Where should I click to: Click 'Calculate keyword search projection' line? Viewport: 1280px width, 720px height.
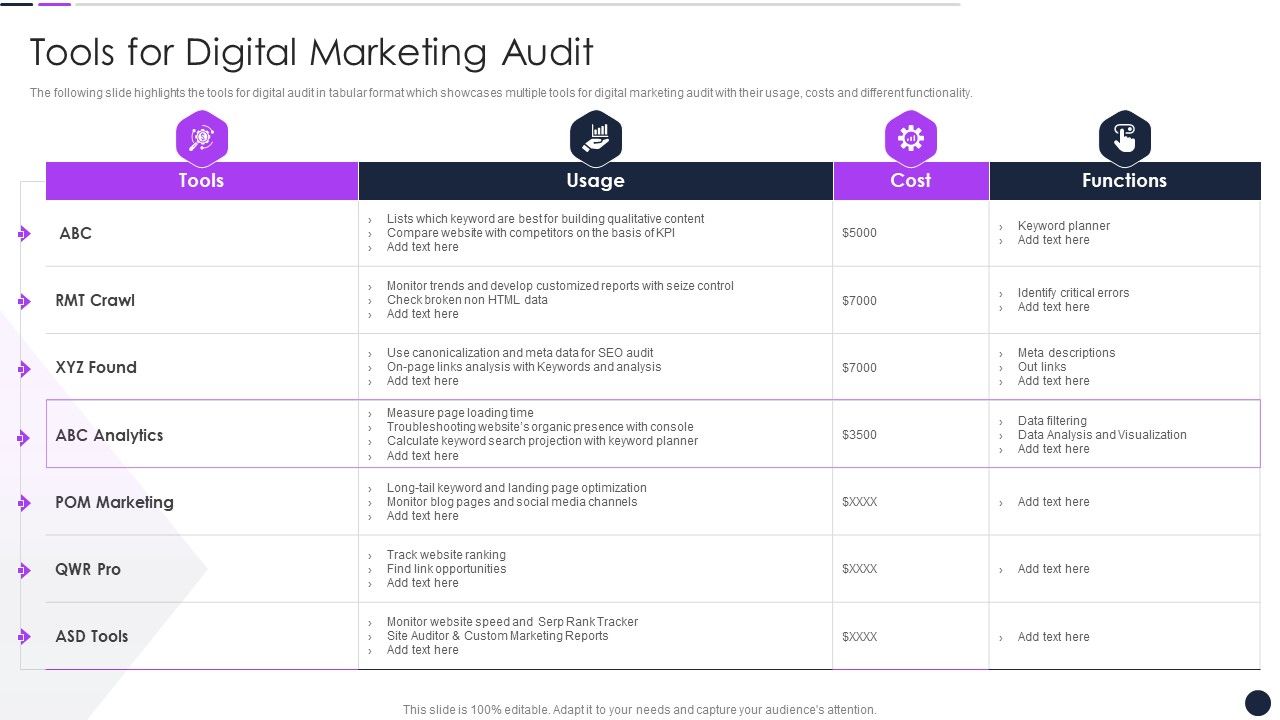[542, 441]
